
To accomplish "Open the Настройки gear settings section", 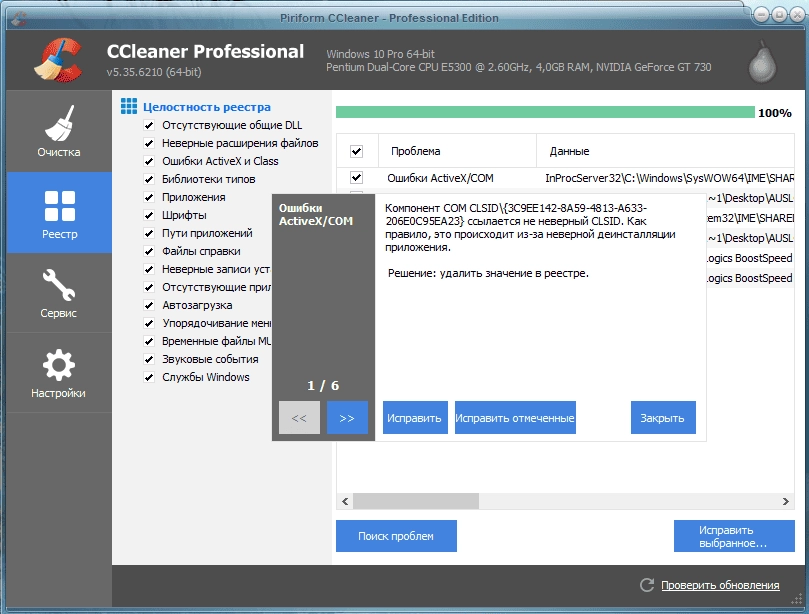I will [59, 373].
